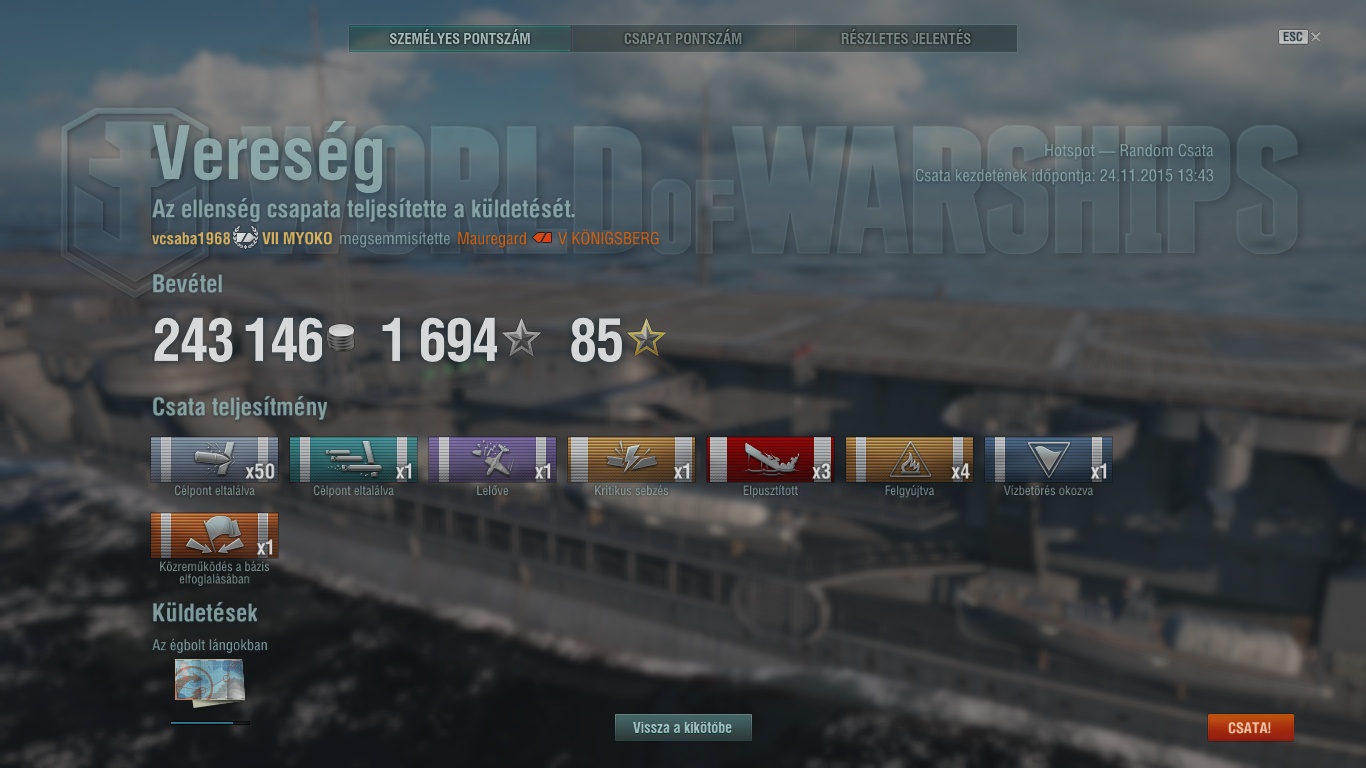The width and height of the screenshot is (1366, 768).
Task: Switch to the Csapat pontszám tab
Action: point(683,39)
